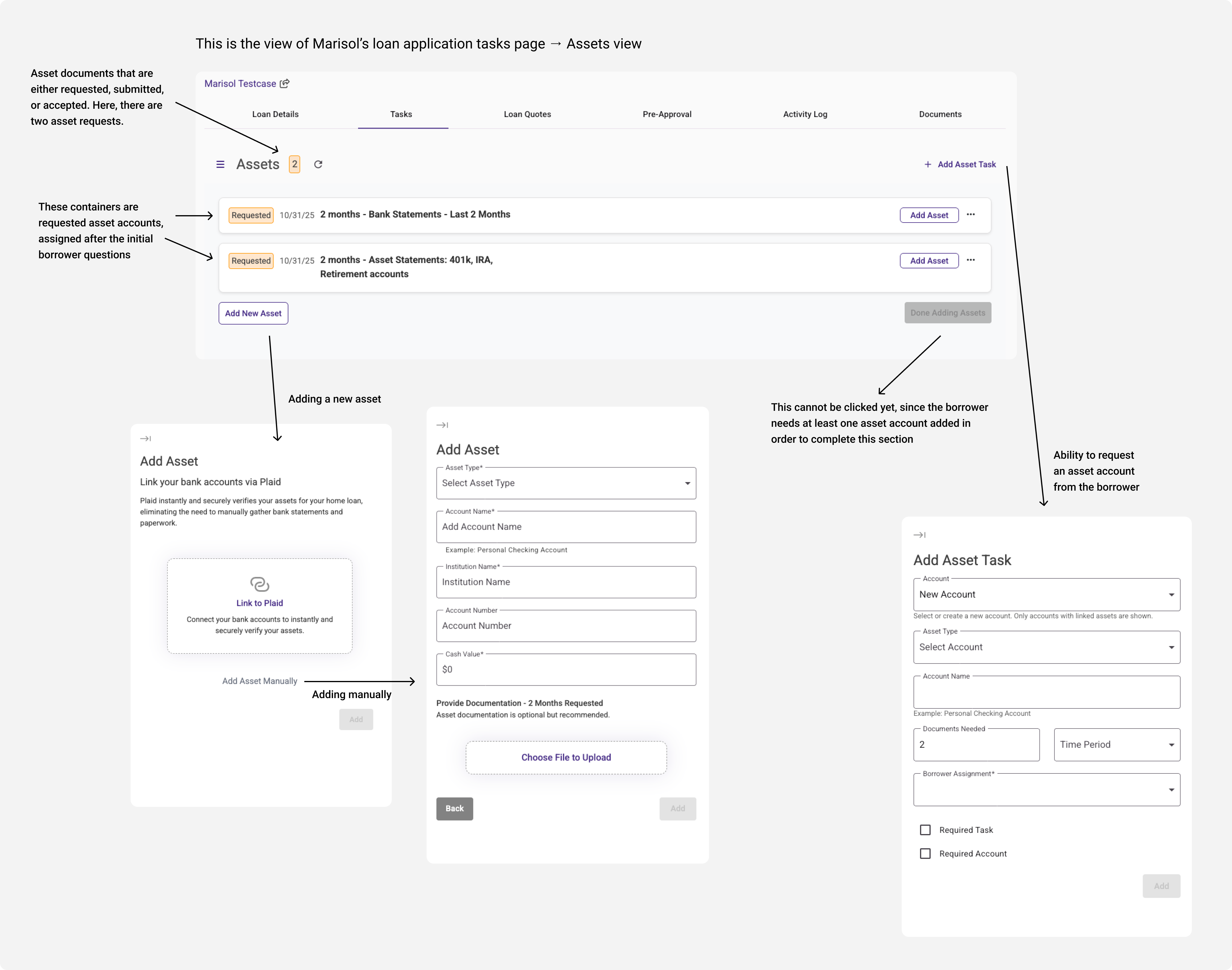Click Add Asset Manually link
1232x970 pixels.
pyautogui.click(x=259, y=681)
